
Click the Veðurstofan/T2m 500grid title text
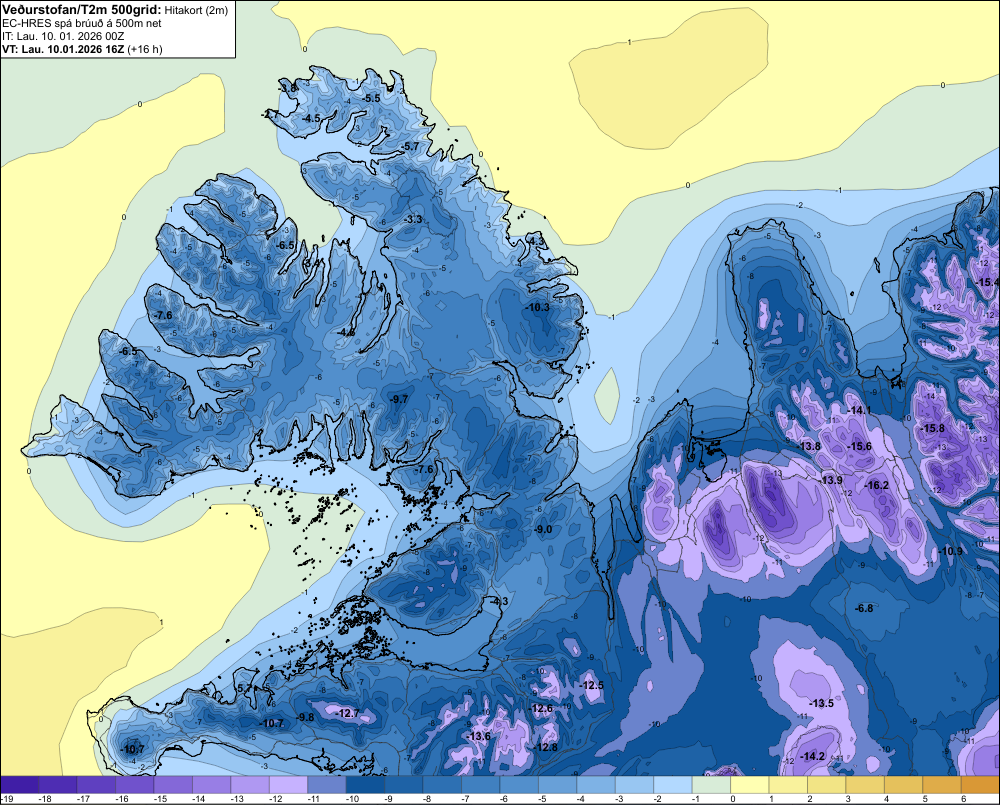[82, 9]
